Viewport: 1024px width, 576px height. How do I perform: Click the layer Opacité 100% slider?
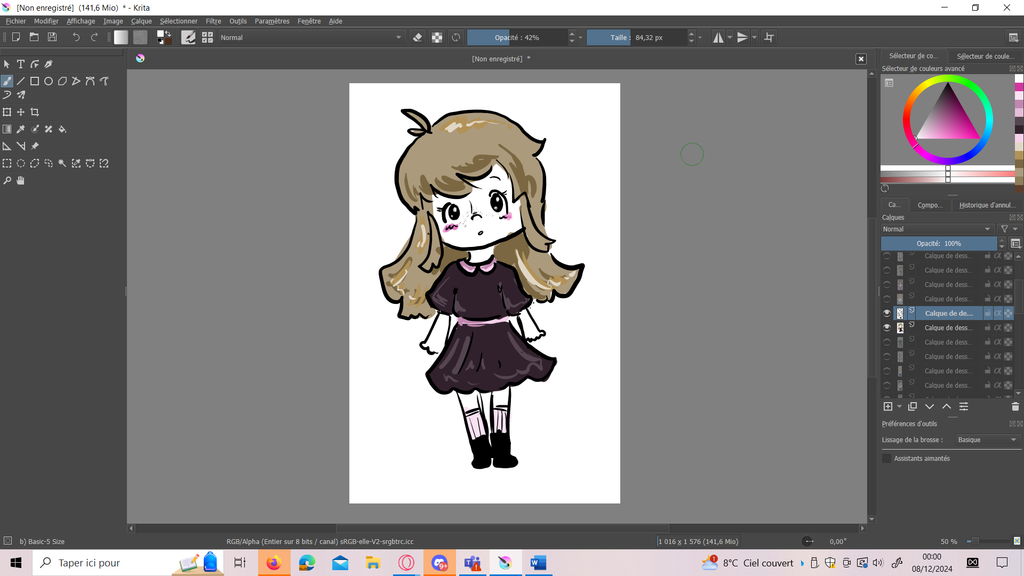(x=938, y=243)
